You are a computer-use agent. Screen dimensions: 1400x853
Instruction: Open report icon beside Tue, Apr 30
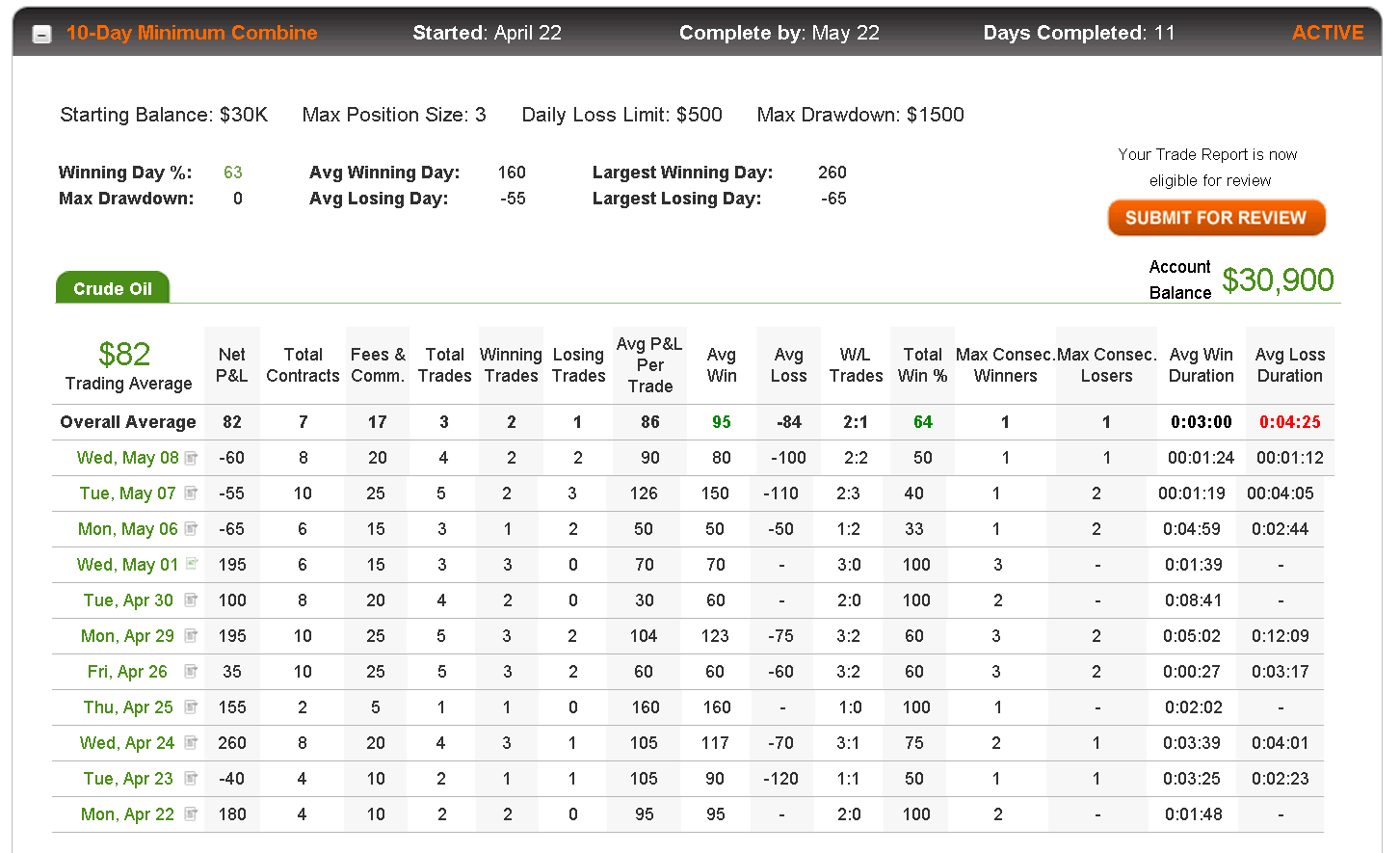(191, 600)
